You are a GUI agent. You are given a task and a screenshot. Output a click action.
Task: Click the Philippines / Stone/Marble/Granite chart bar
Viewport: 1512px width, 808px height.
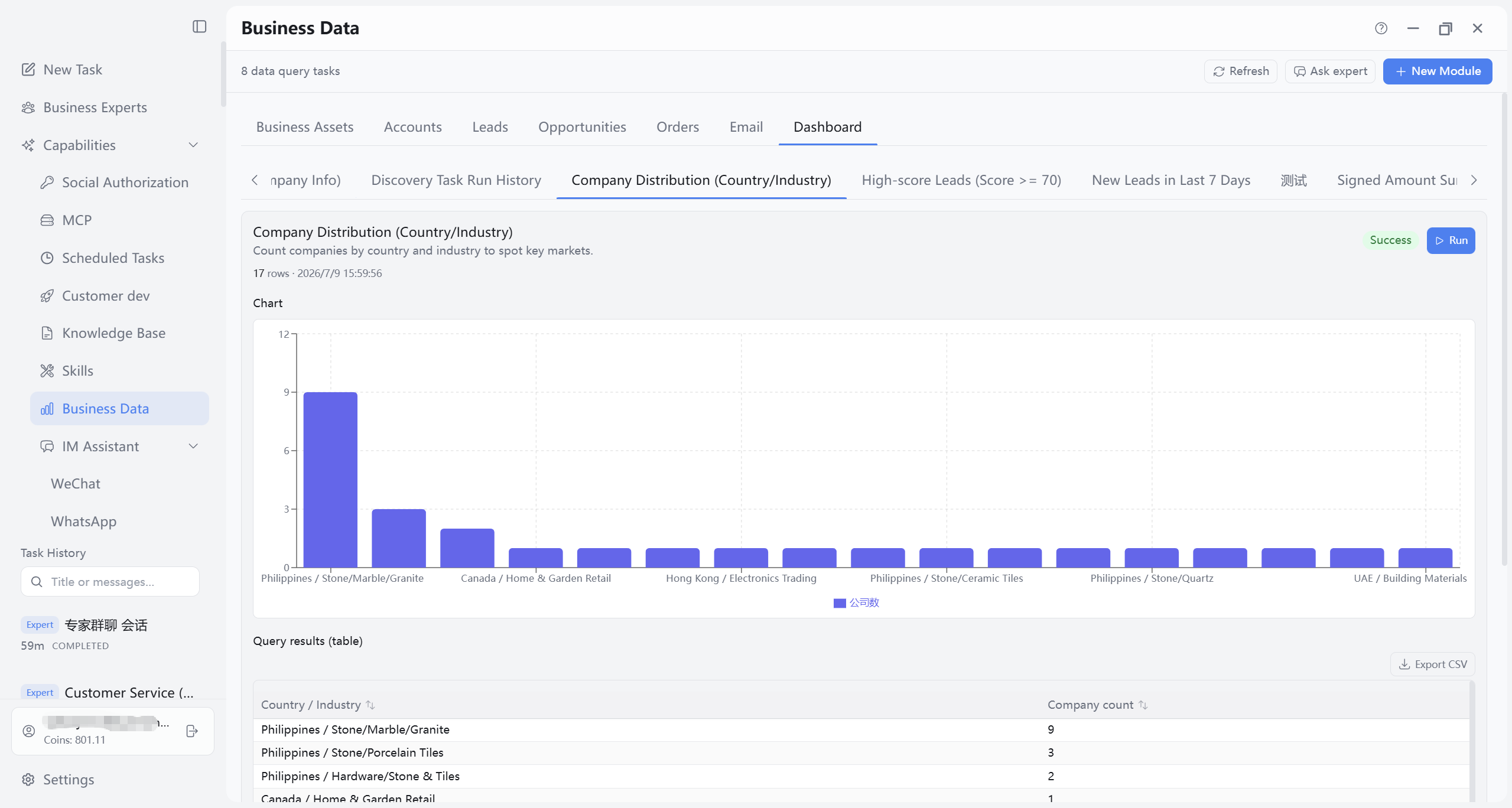tap(330, 480)
